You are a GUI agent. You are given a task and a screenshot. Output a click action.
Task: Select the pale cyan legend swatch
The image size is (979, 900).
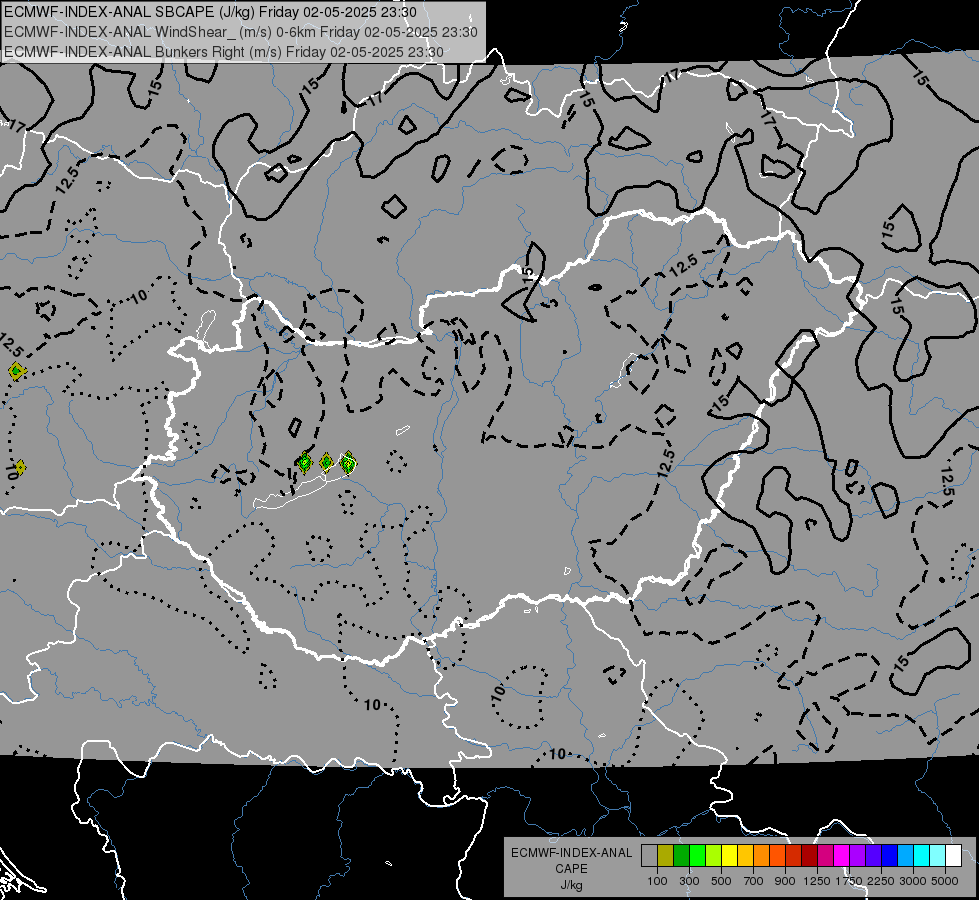tap(938, 856)
